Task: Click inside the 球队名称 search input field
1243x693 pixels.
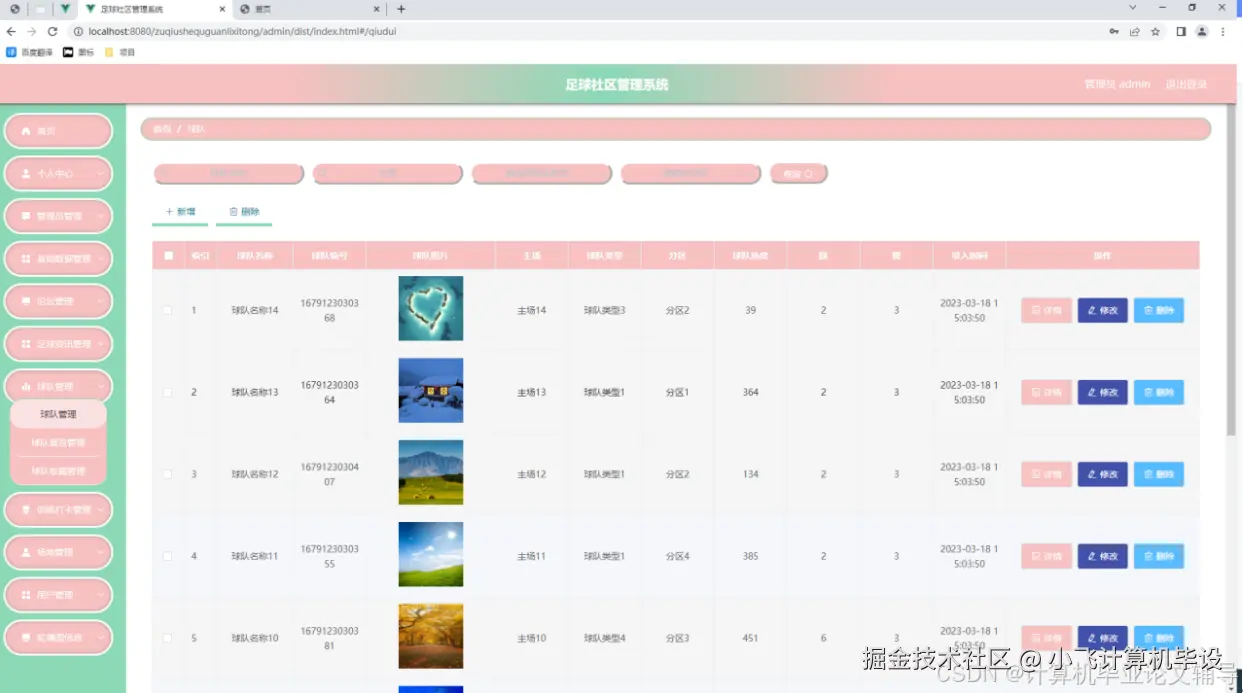Action: (x=228, y=172)
